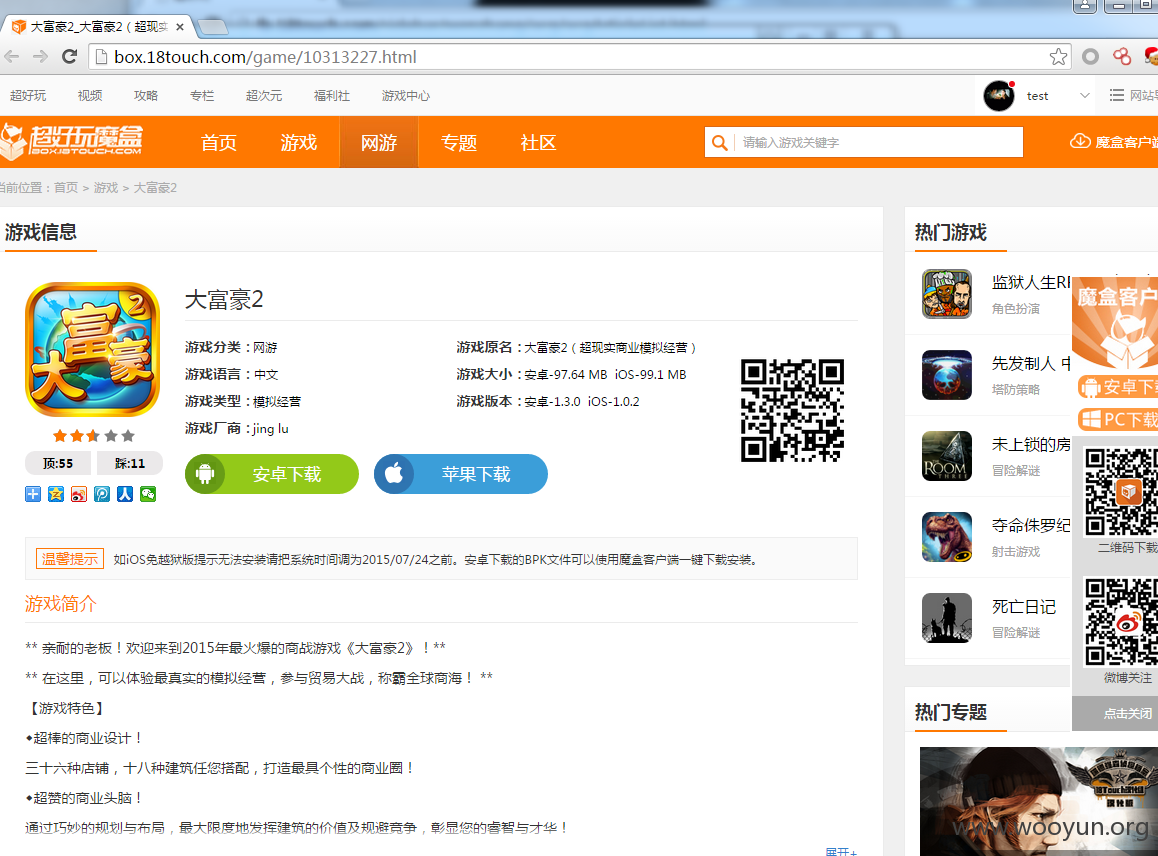The width and height of the screenshot is (1158, 856).
Task: Click the 魔盒客户端 download cloud icon
Action: (x=1080, y=141)
